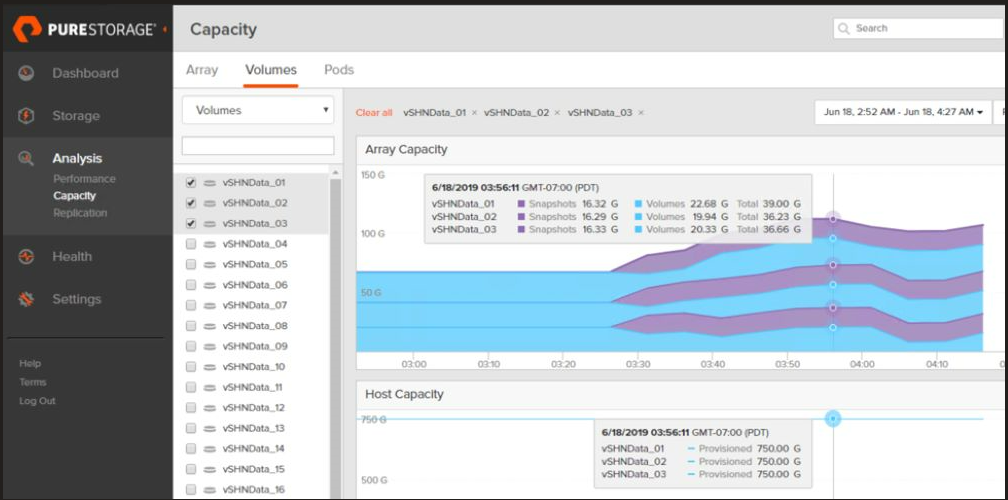Check the vSHNData_11 checkbox
Screen dimensions: 1008x500
click(191, 388)
